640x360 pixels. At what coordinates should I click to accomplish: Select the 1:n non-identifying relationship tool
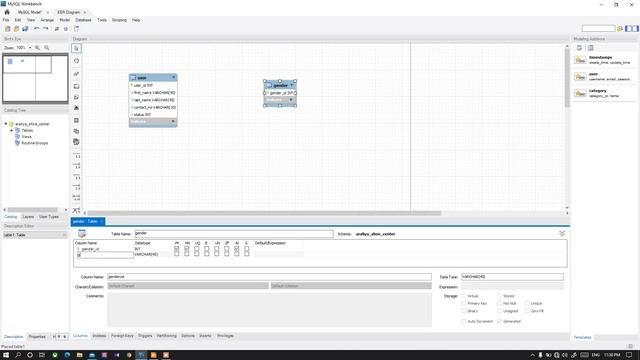(76, 166)
